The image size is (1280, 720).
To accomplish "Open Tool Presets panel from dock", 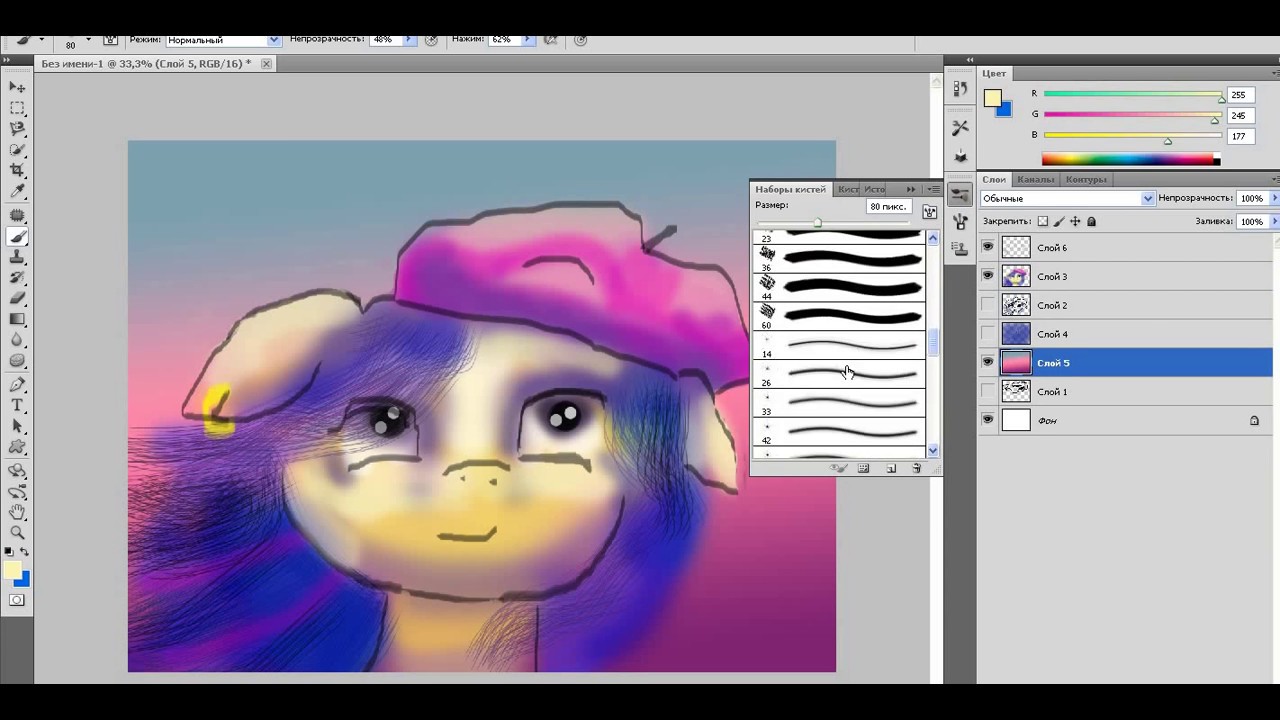I will pyautogui.click(x=961, y=128).
